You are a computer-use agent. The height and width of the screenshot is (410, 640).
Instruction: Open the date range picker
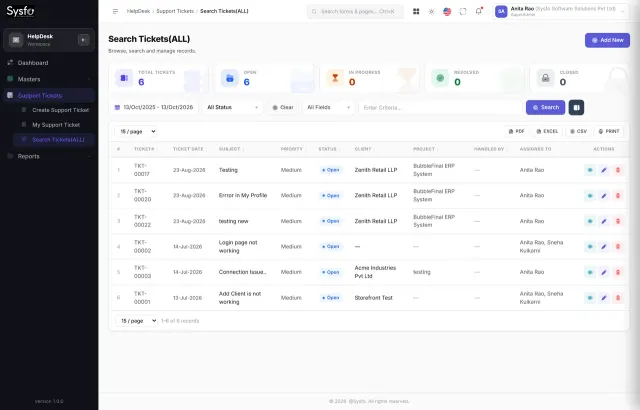click(154, 107)
